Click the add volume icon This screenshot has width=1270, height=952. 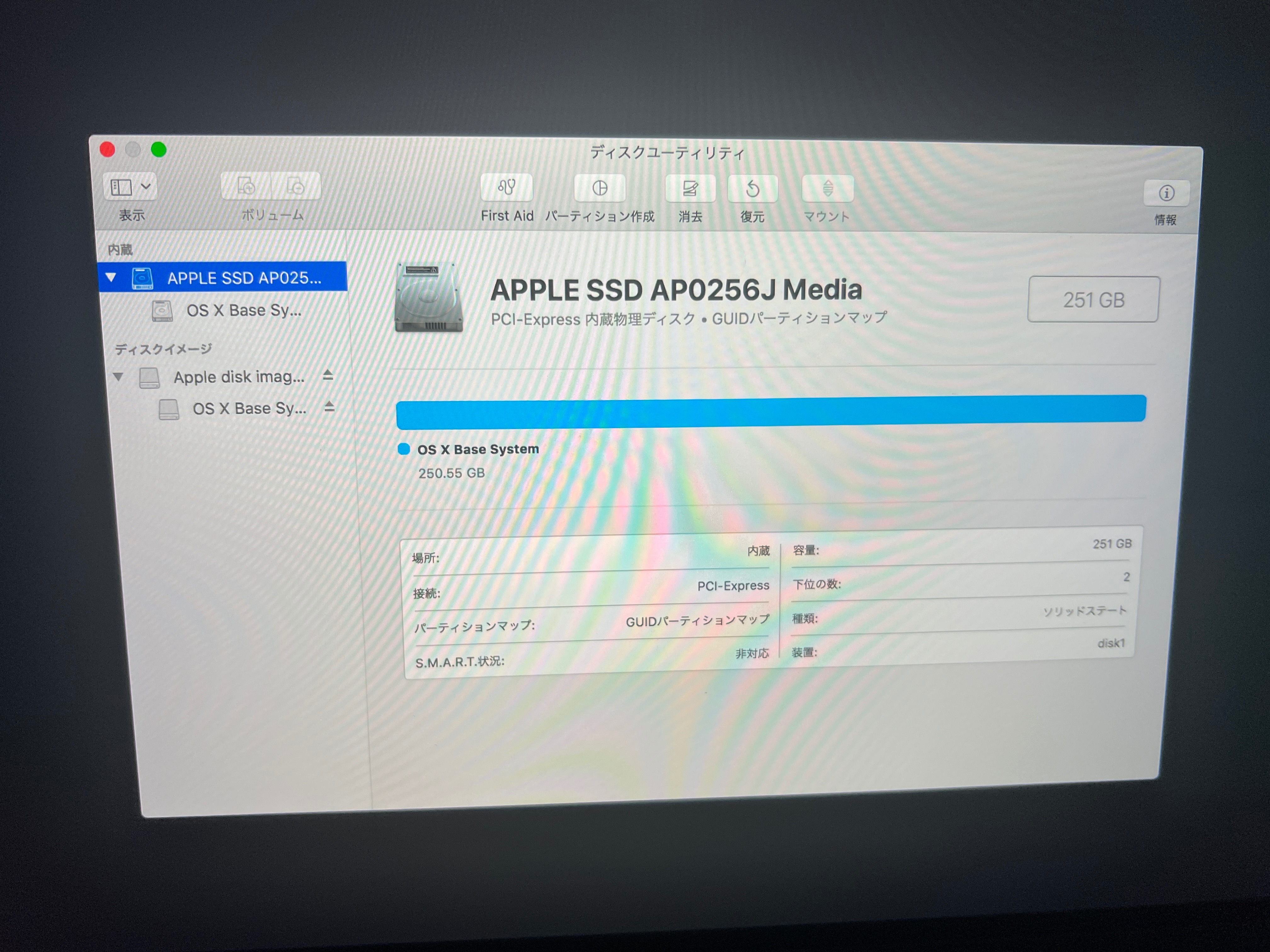pyautogui.click(x=246, y=185)
